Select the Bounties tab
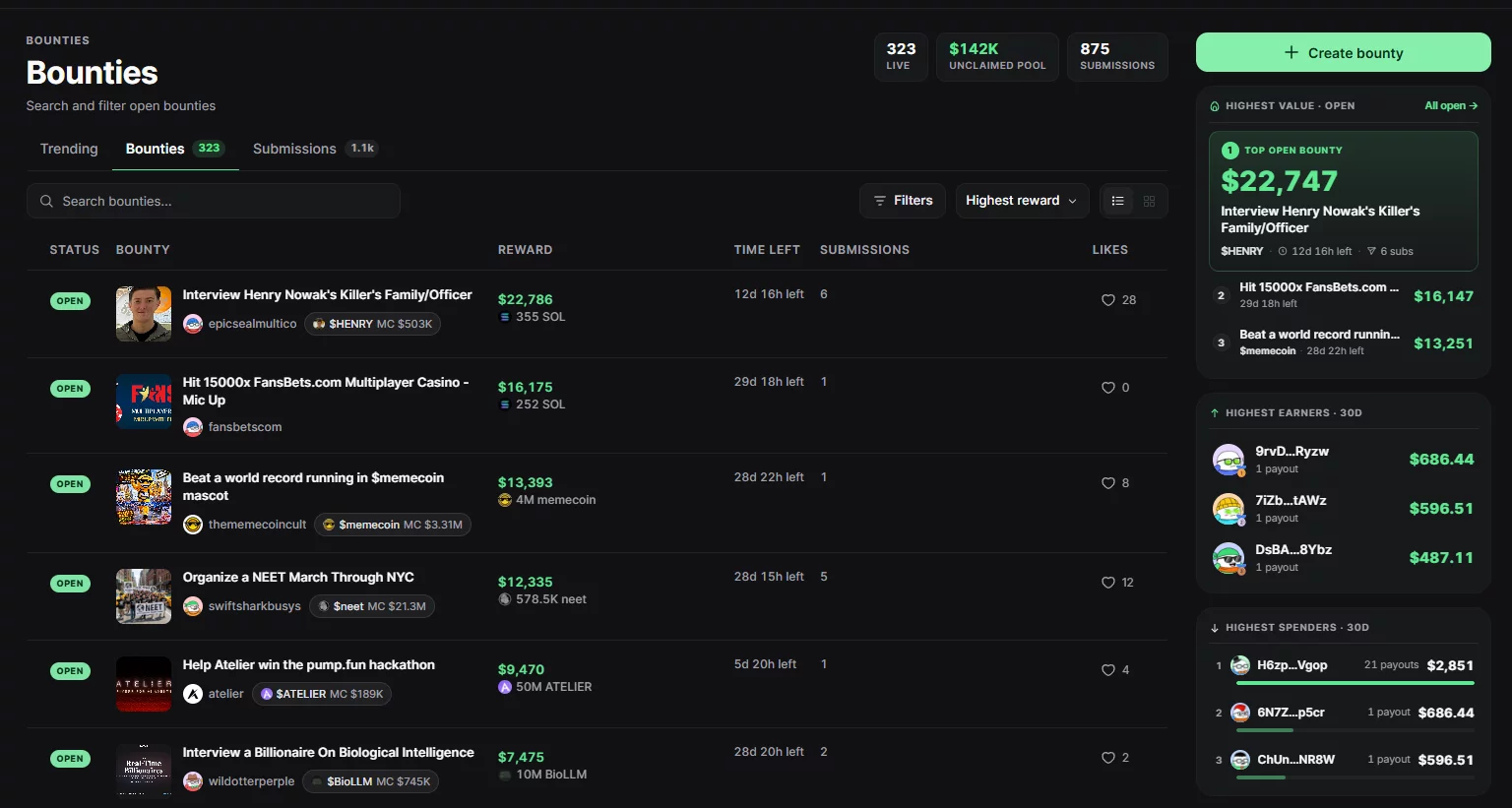This screenshot has height=808, width=1512. point(174,149)
